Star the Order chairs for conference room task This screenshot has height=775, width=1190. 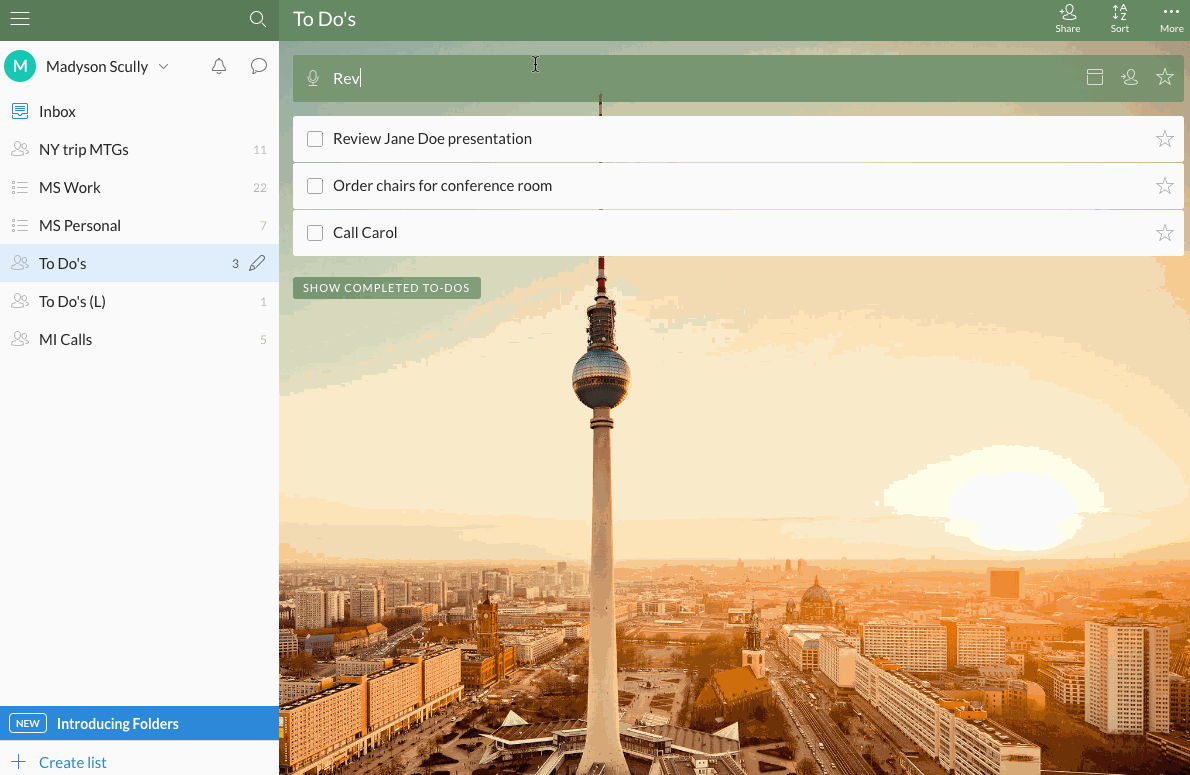[1165, 186]
